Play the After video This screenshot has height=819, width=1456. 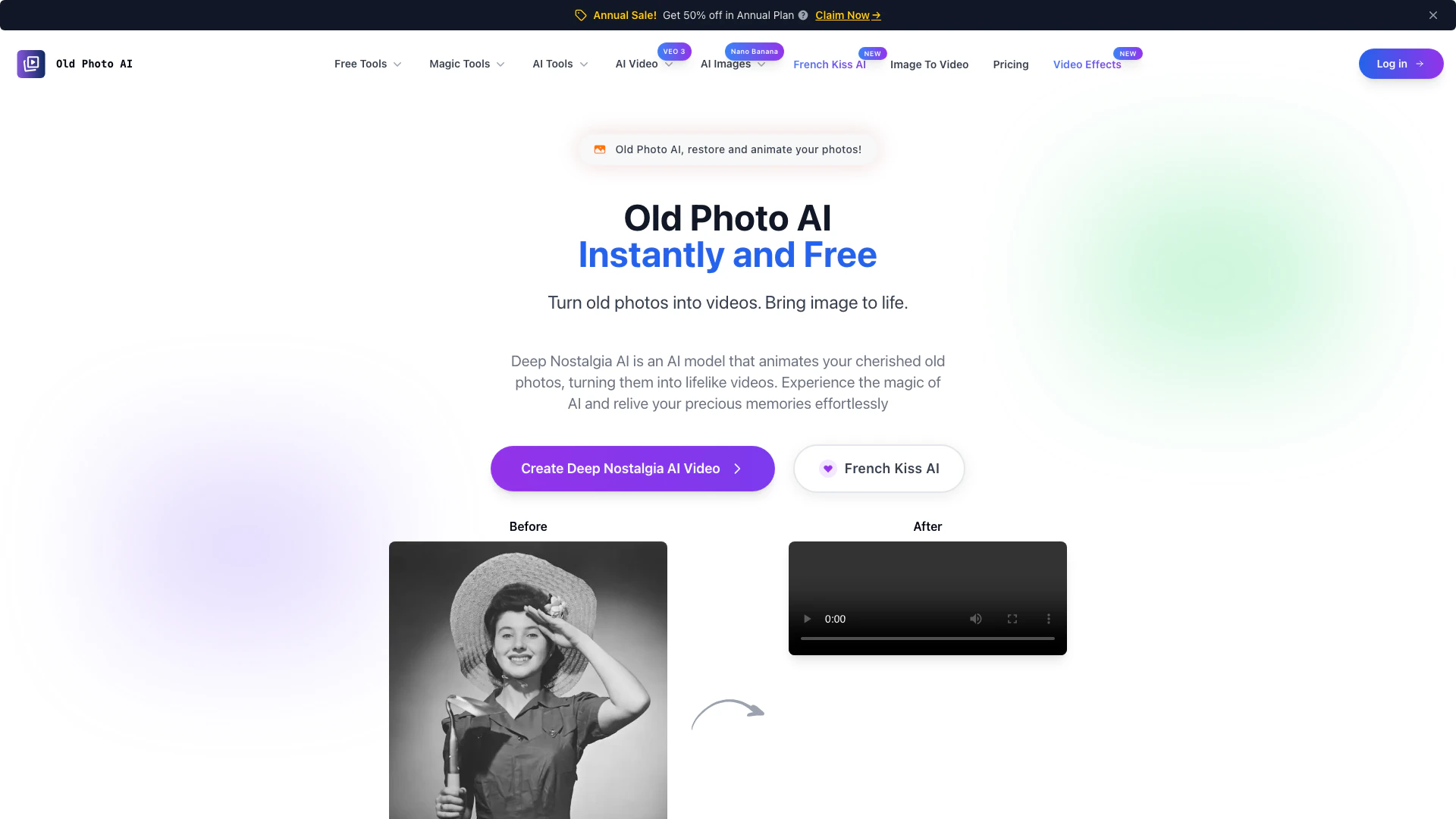(807, 619)
